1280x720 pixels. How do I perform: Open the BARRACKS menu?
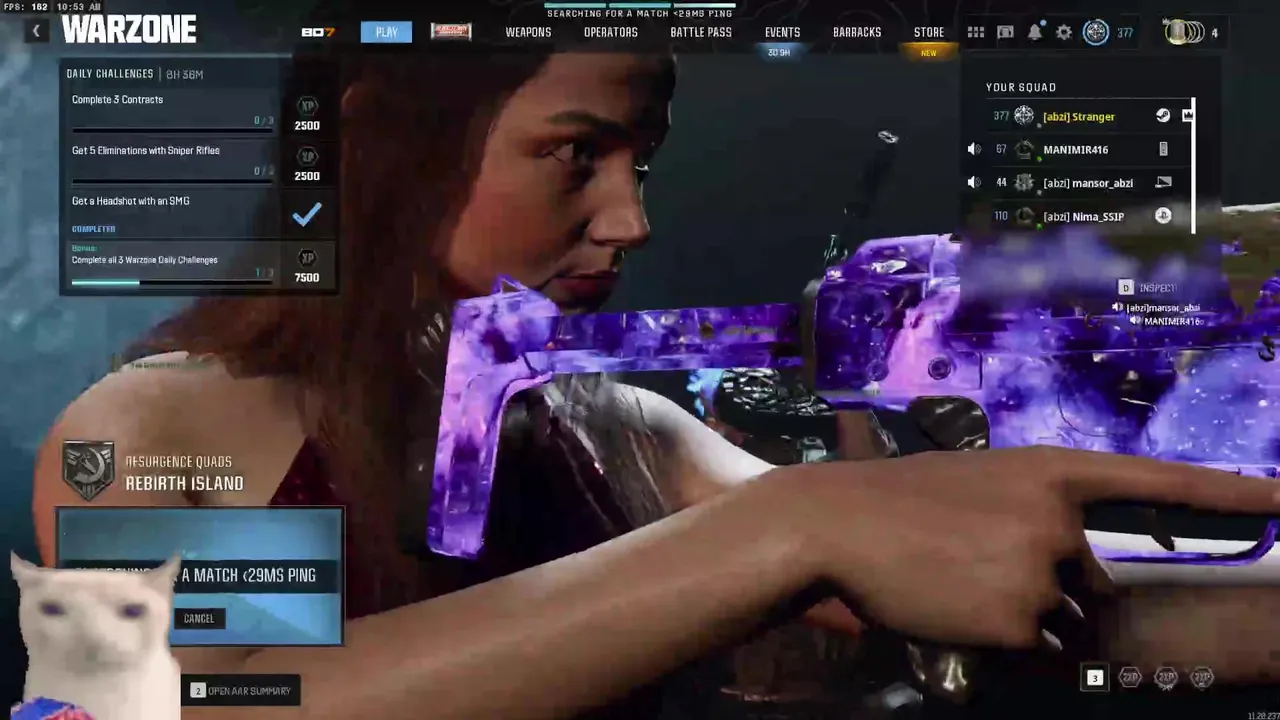[857, 32]
